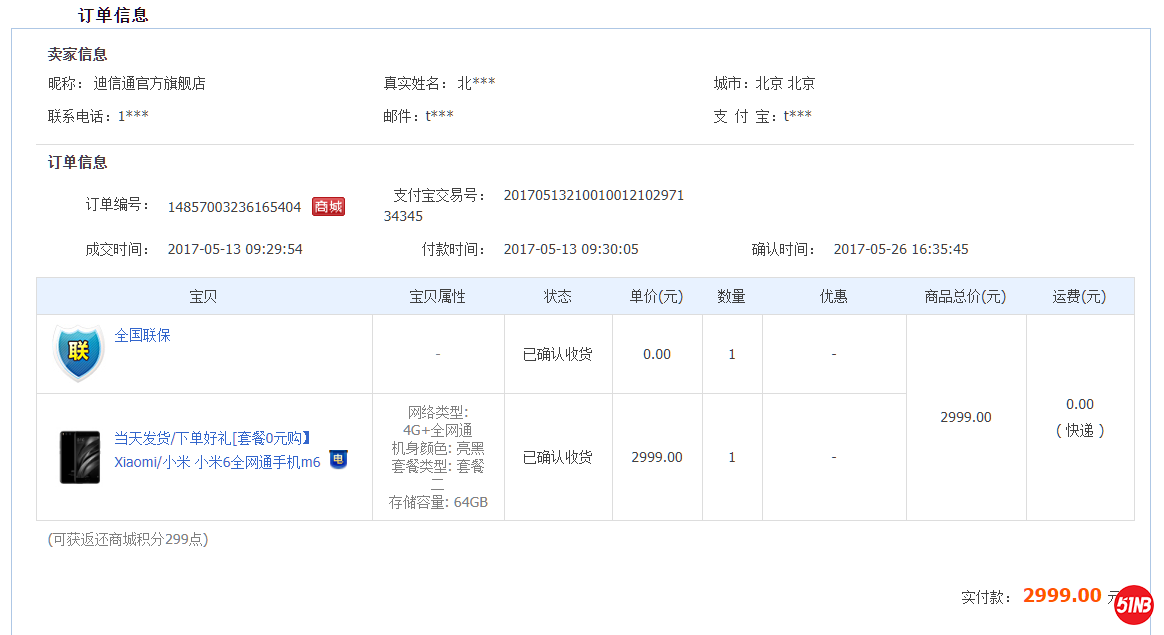Click the black Xiaomi phone thumbnail
Screen dimensions: 1164x635
[x=79, y=457]
